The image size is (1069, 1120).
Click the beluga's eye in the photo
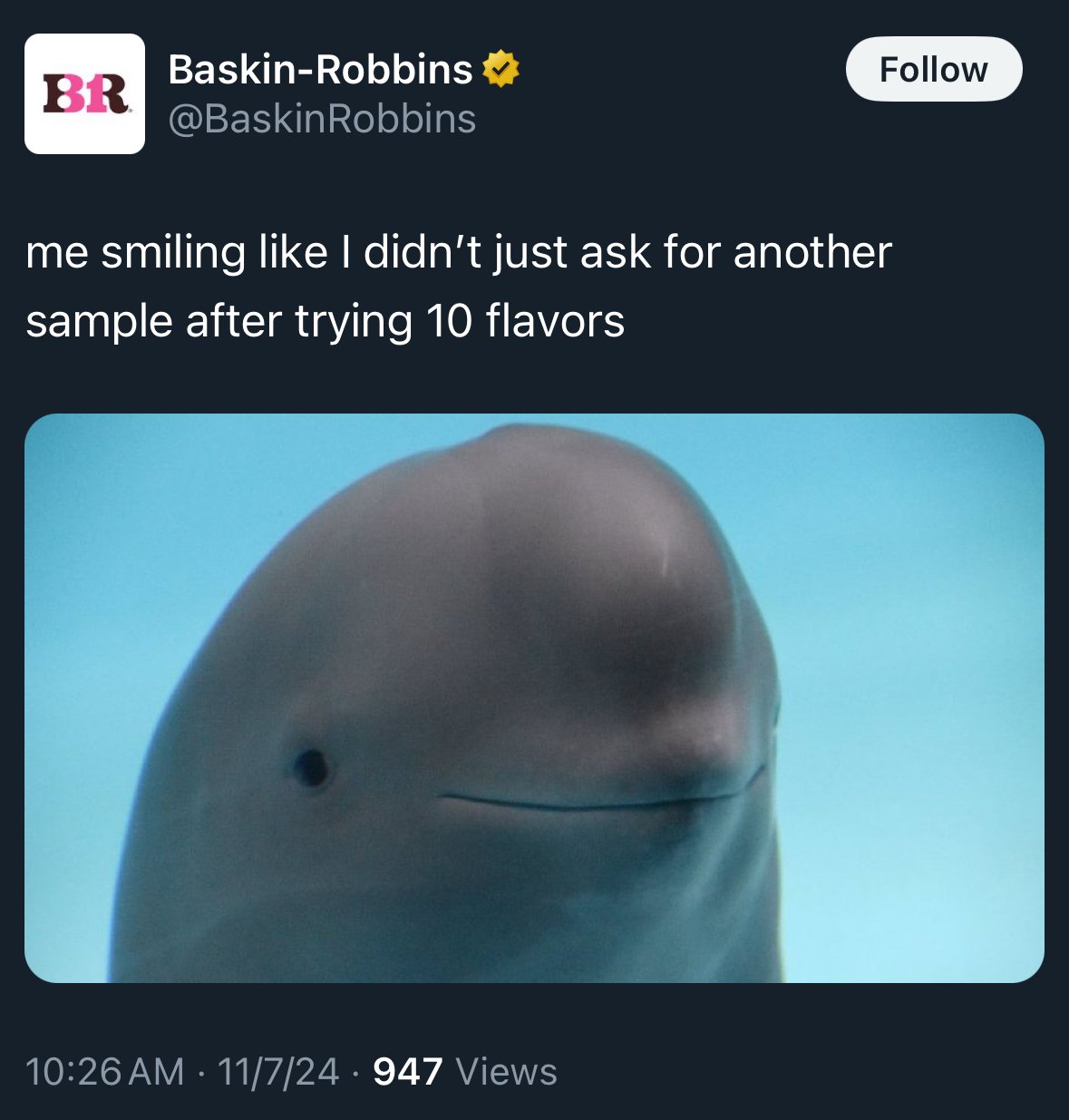click(311, 767)
